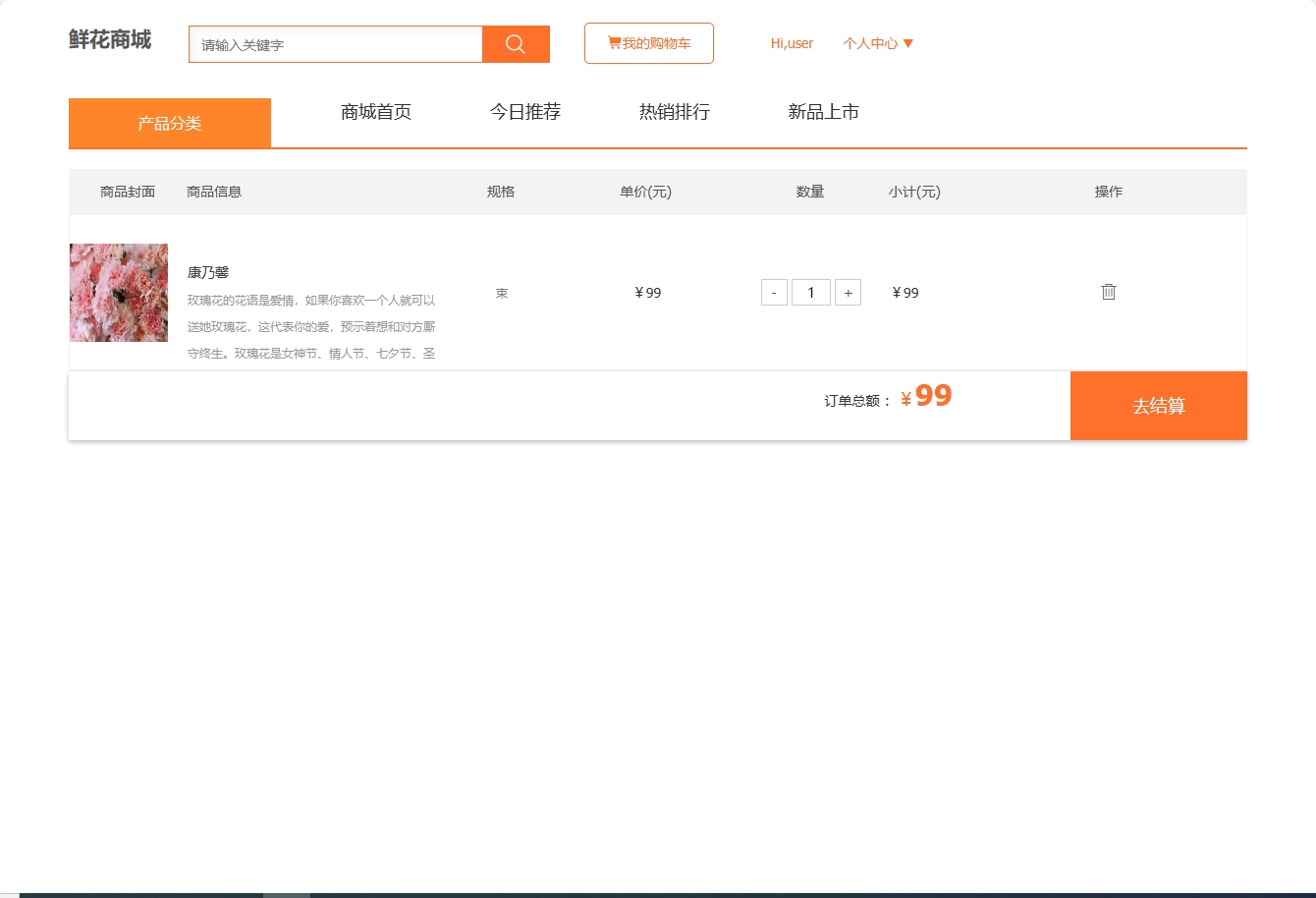Decrease quantity with the minus button
This screenshot has width=1316, height=898.
point(774,293)
